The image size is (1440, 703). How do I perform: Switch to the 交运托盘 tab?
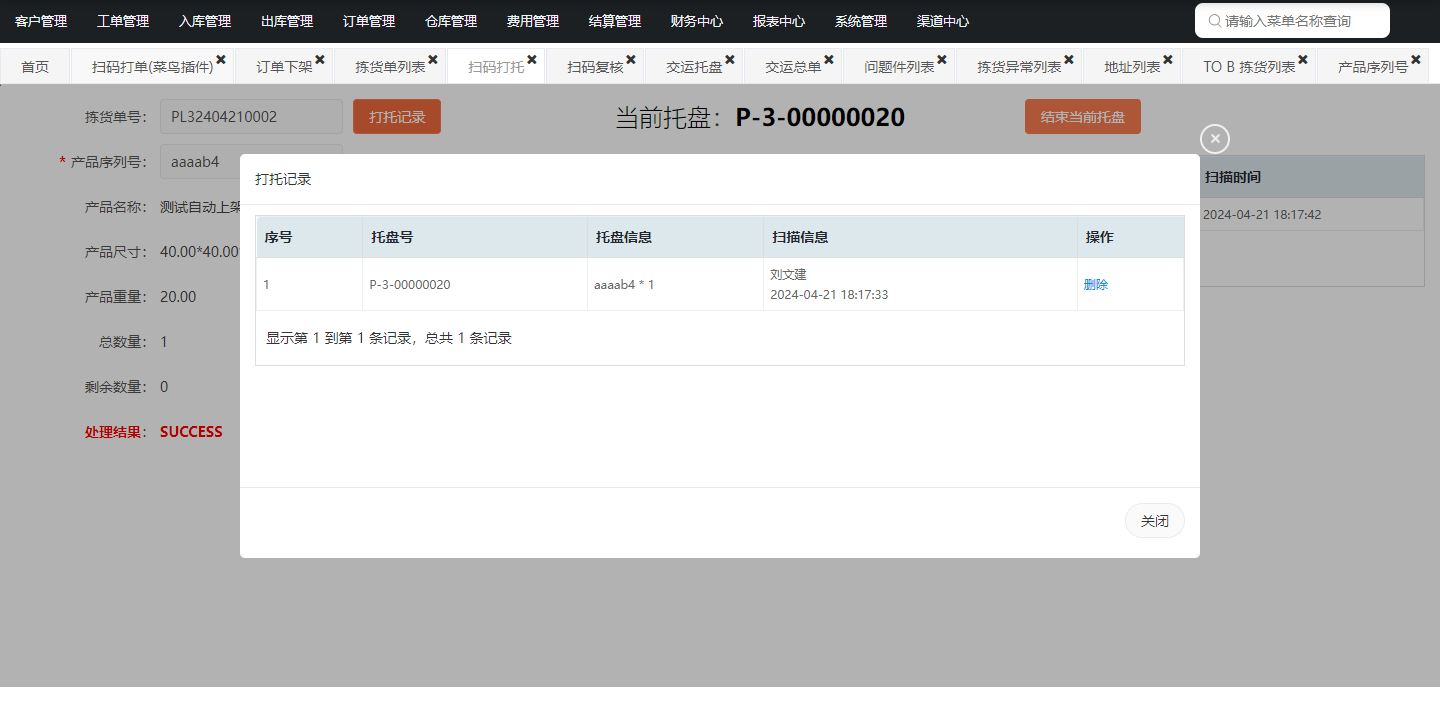pyautogui.click(x=694, y=67)
